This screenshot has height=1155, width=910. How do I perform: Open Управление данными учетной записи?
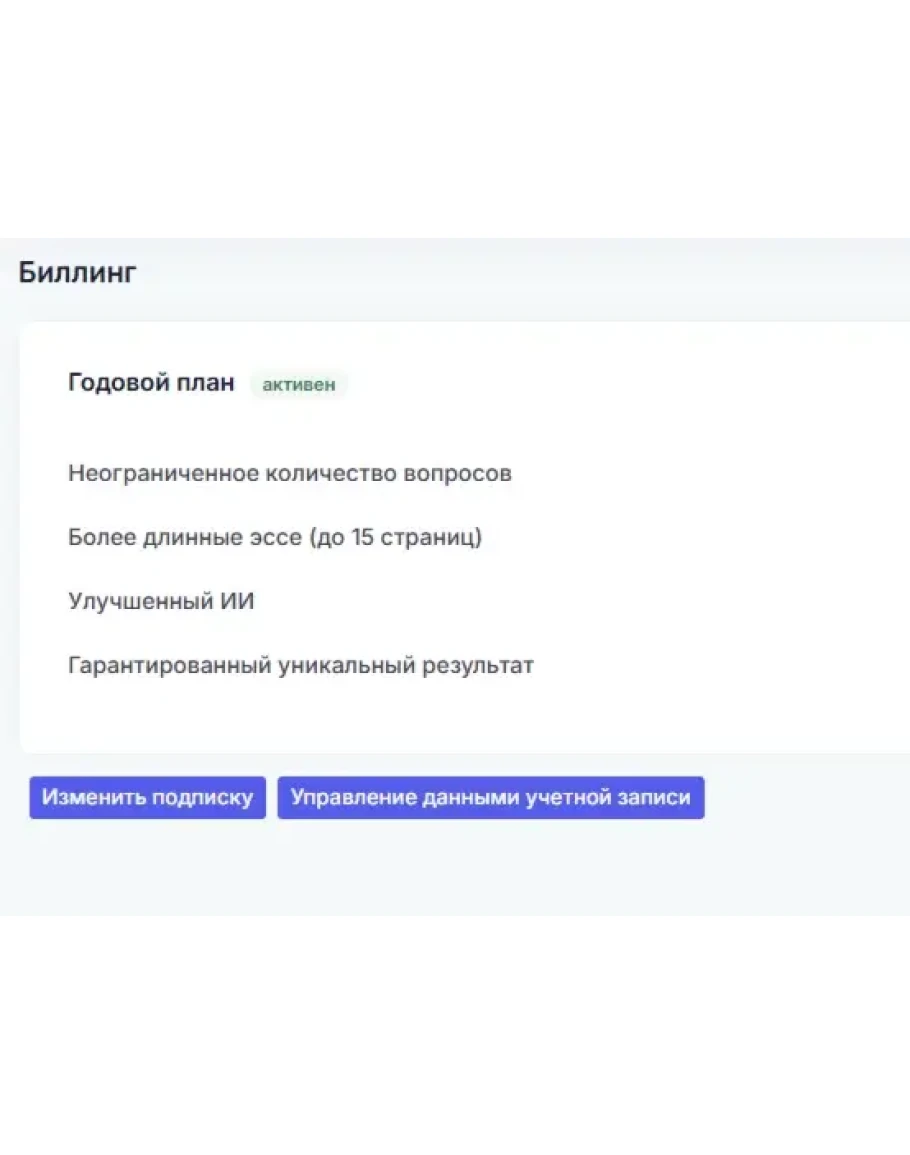click(x=490, y=798)
